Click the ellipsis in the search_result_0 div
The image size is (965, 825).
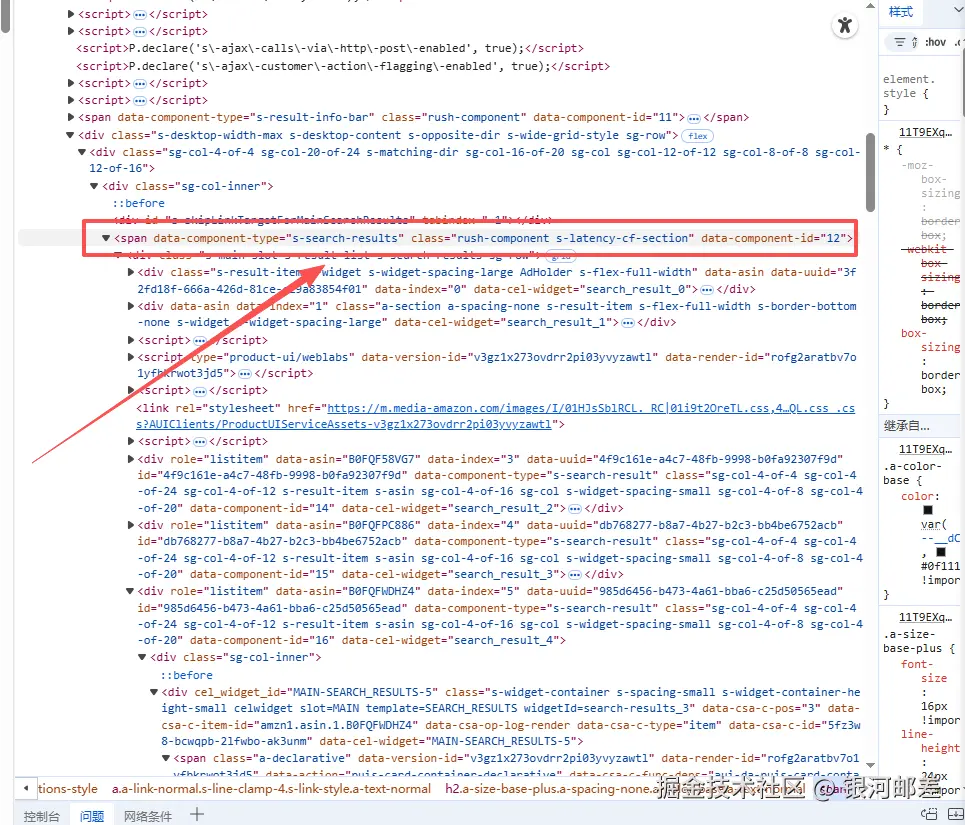click(x=707, y=290)
